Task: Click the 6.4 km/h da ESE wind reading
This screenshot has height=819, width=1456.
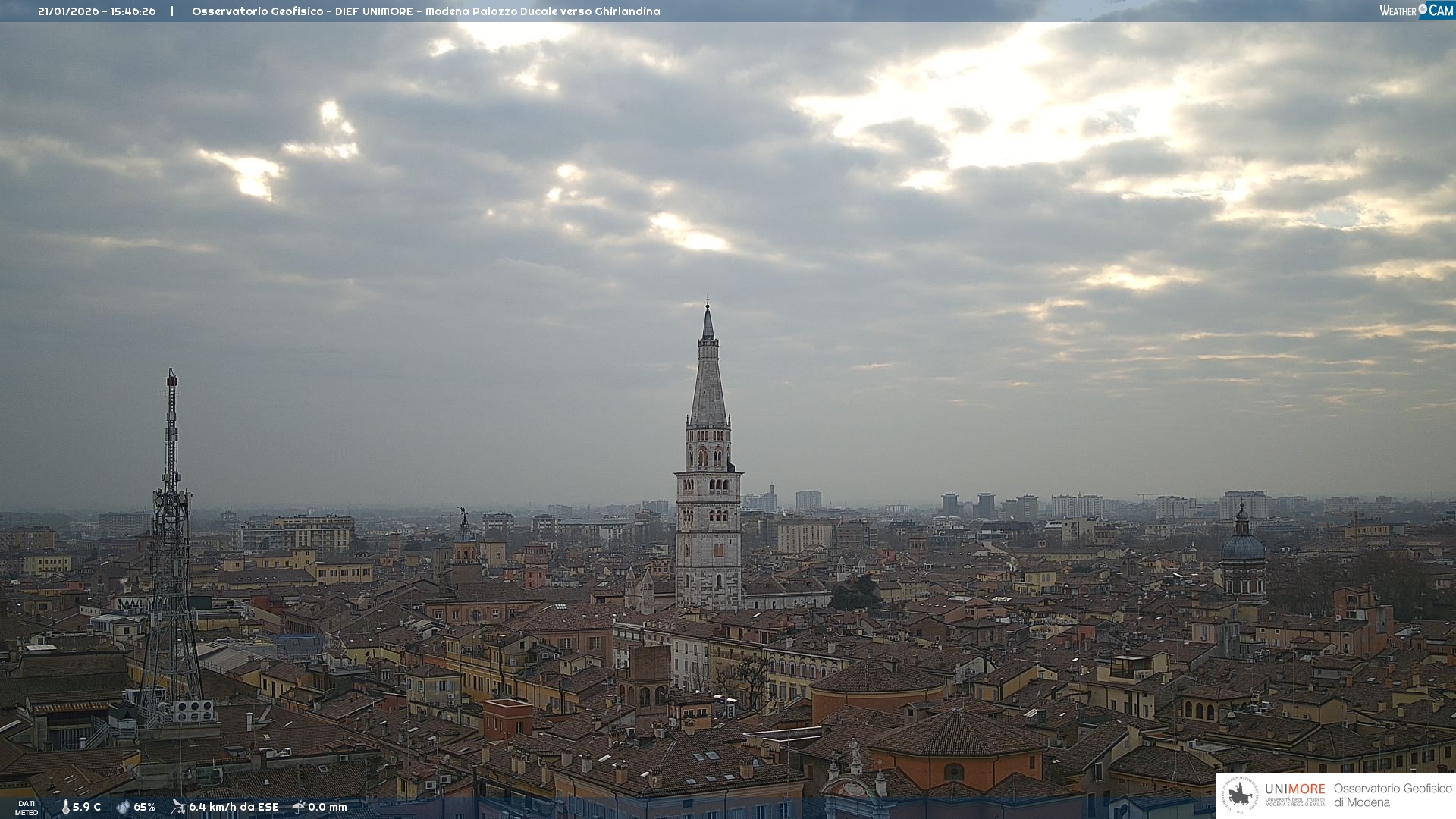Action: pos(234,807)
